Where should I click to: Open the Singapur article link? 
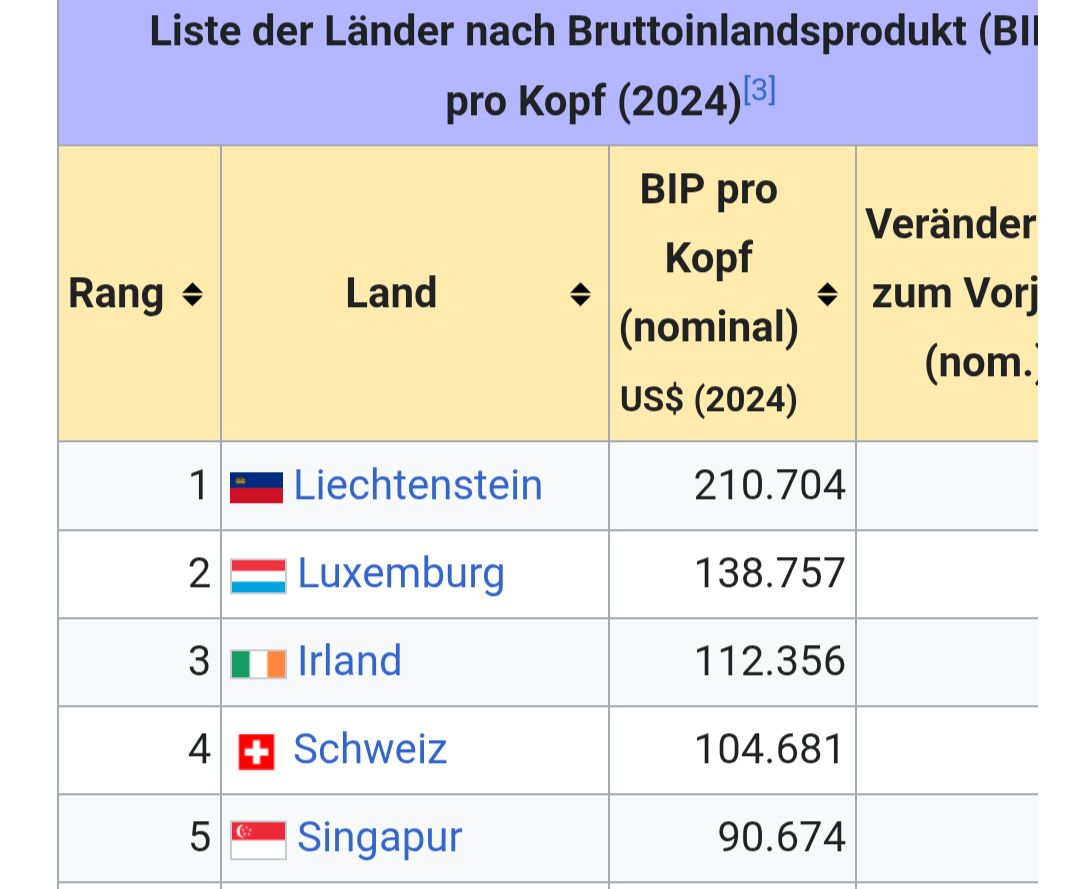pos(379,838)
